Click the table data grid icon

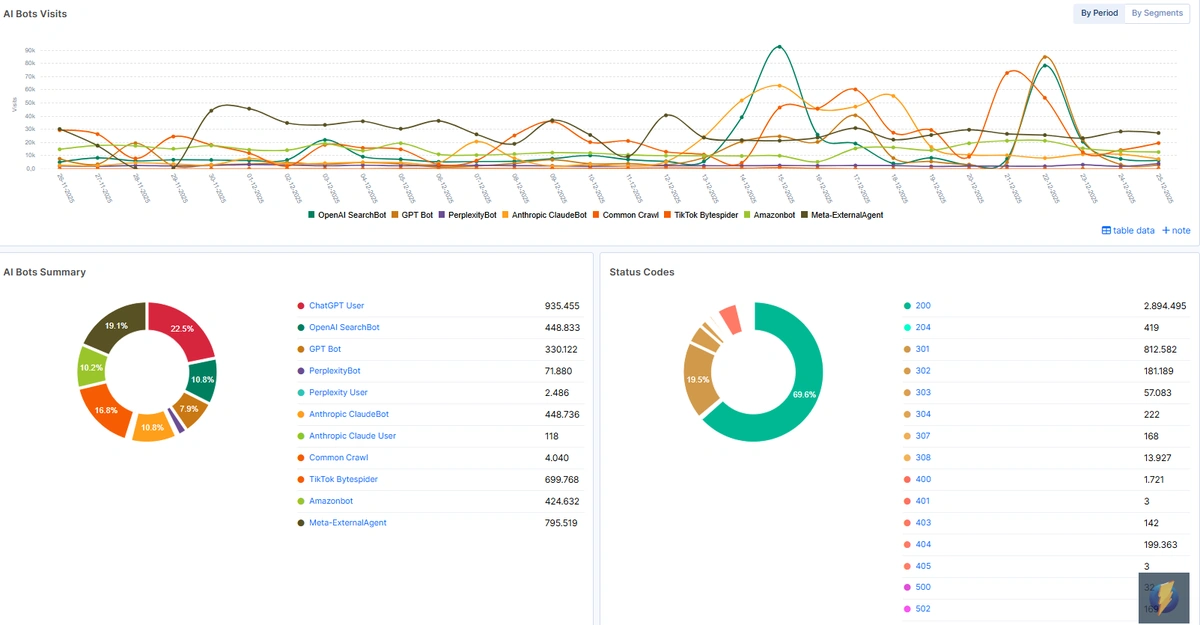[x=1106, y=231]
